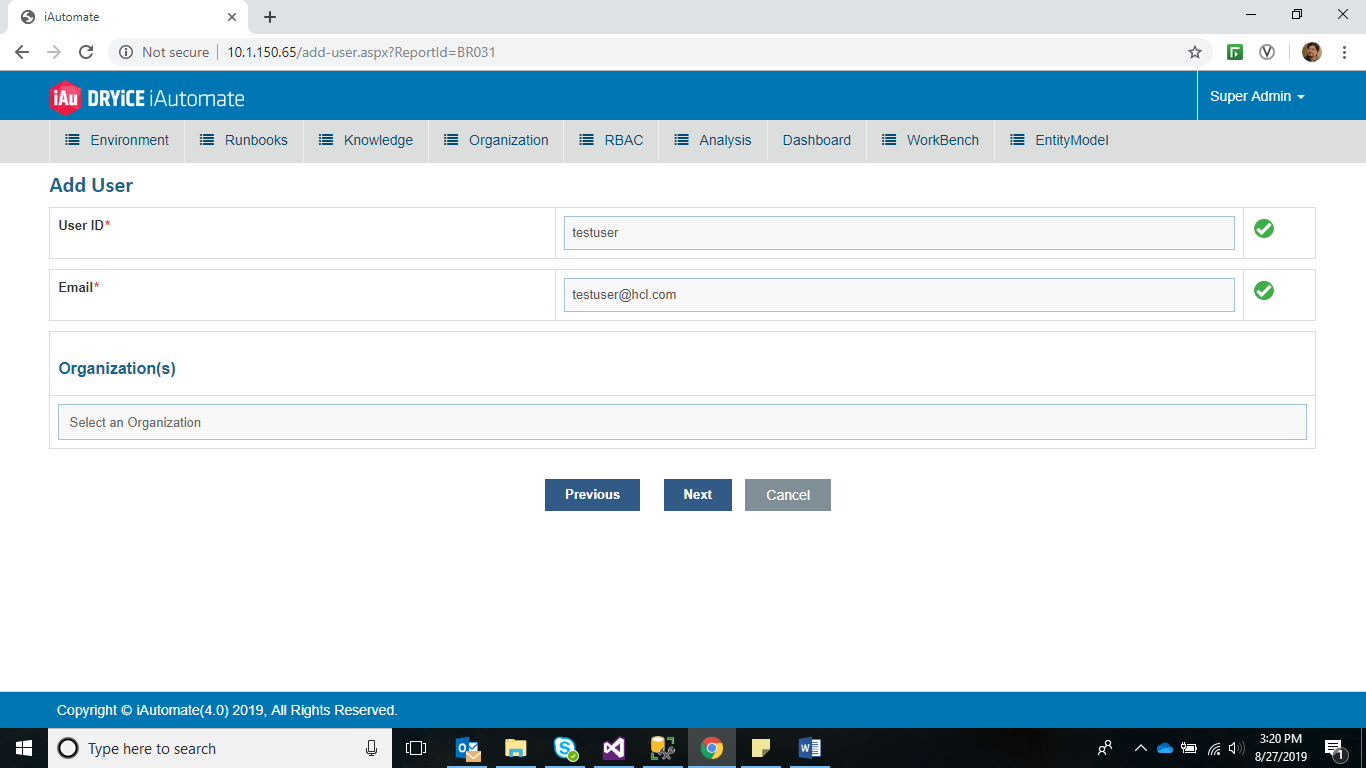Viewport: 1366px width, 768px height.
Task: Open the EntityModel menu
Action: 1059,140
